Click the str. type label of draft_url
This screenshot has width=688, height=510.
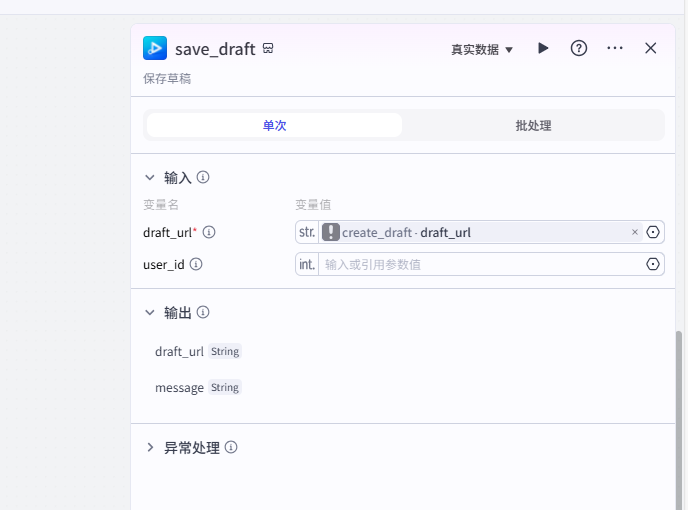point(307,232)
